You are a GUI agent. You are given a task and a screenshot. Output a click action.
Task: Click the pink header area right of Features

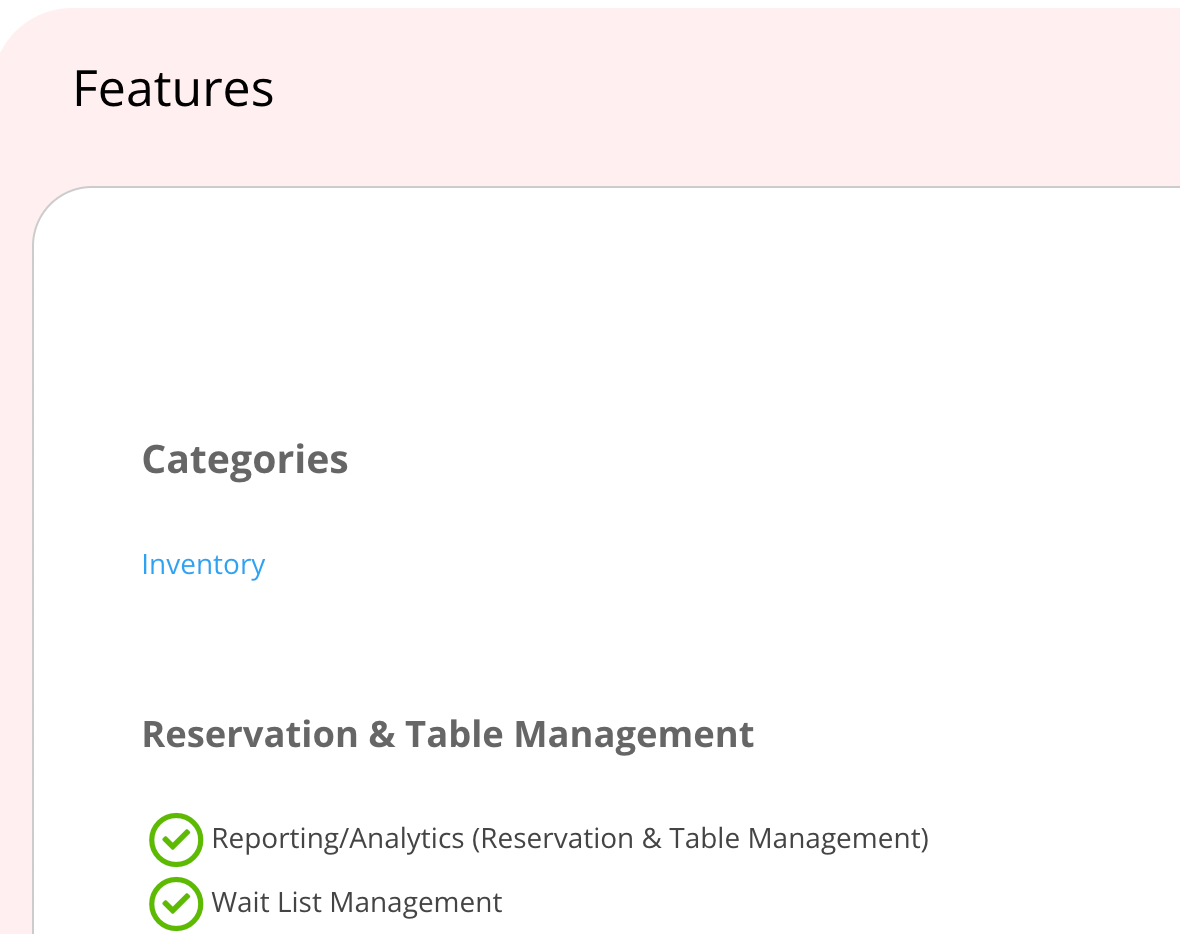tap(722, 89)
